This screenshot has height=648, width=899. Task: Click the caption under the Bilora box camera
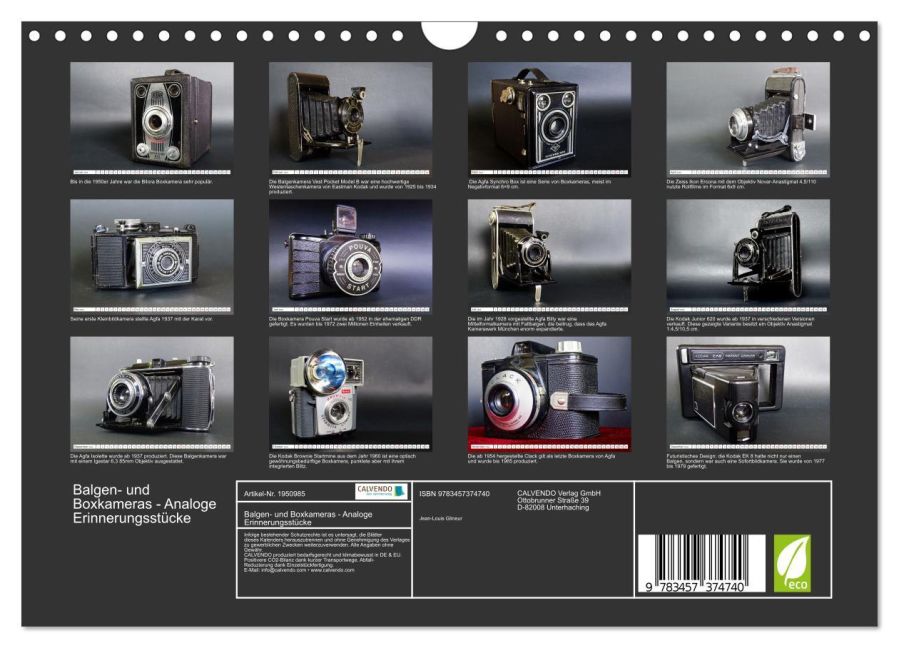(x=141, y=181)
